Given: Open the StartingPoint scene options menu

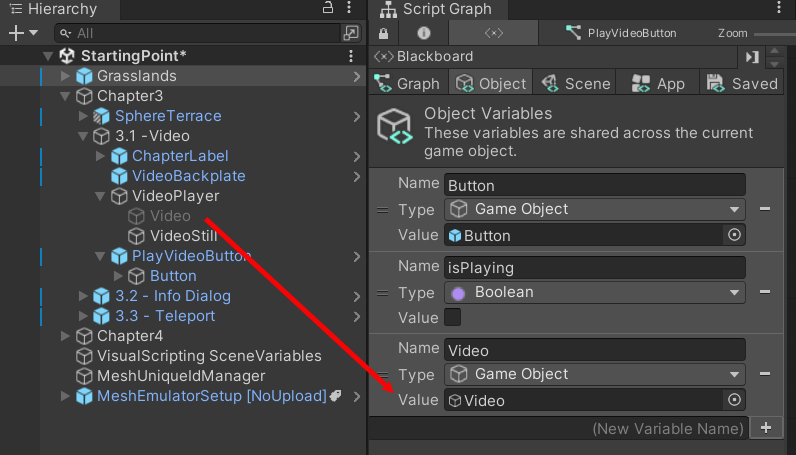Looking at the screenshot, I should pos(351,56).
